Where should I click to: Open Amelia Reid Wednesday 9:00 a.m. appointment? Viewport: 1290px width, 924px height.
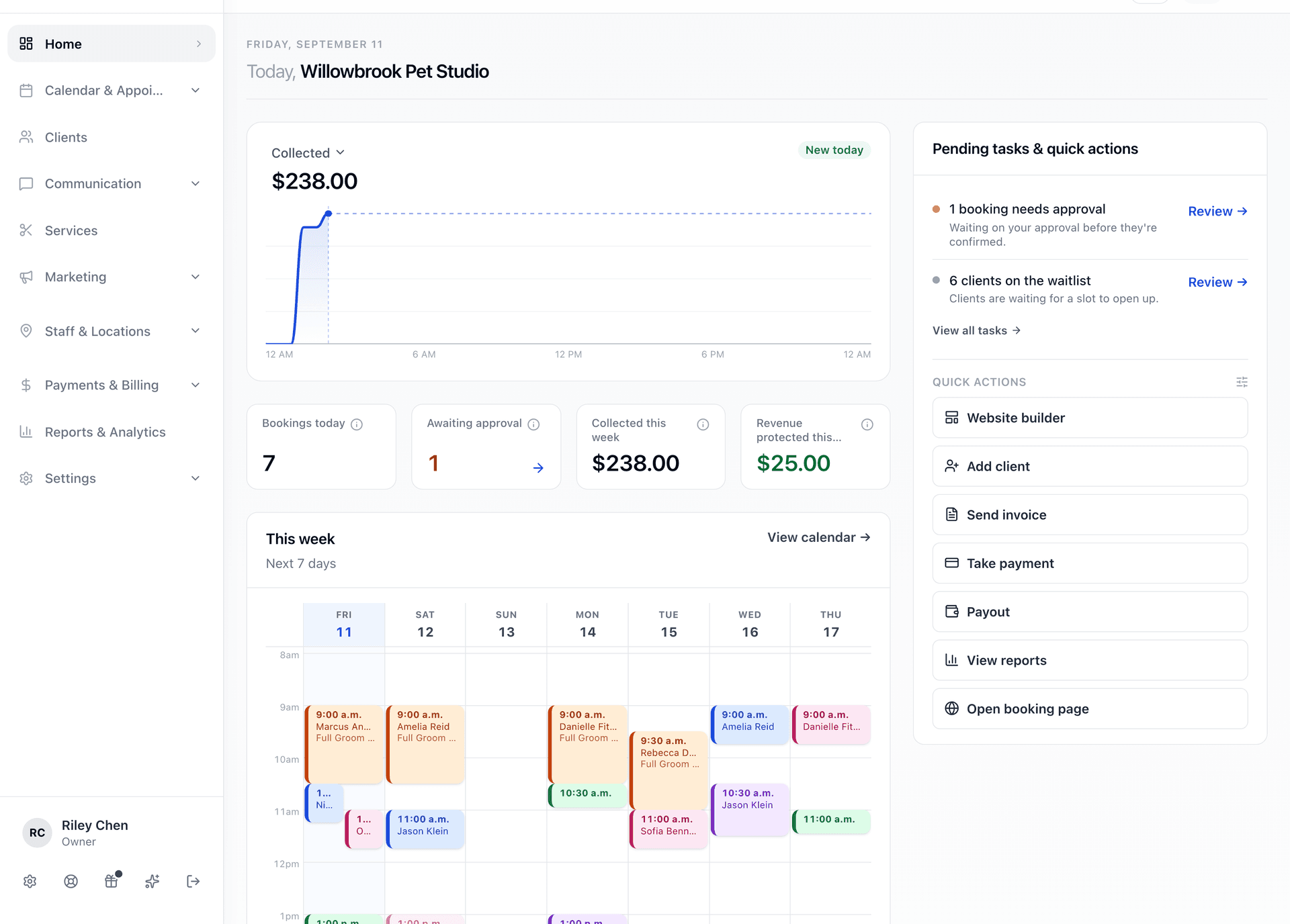point(750,725)
